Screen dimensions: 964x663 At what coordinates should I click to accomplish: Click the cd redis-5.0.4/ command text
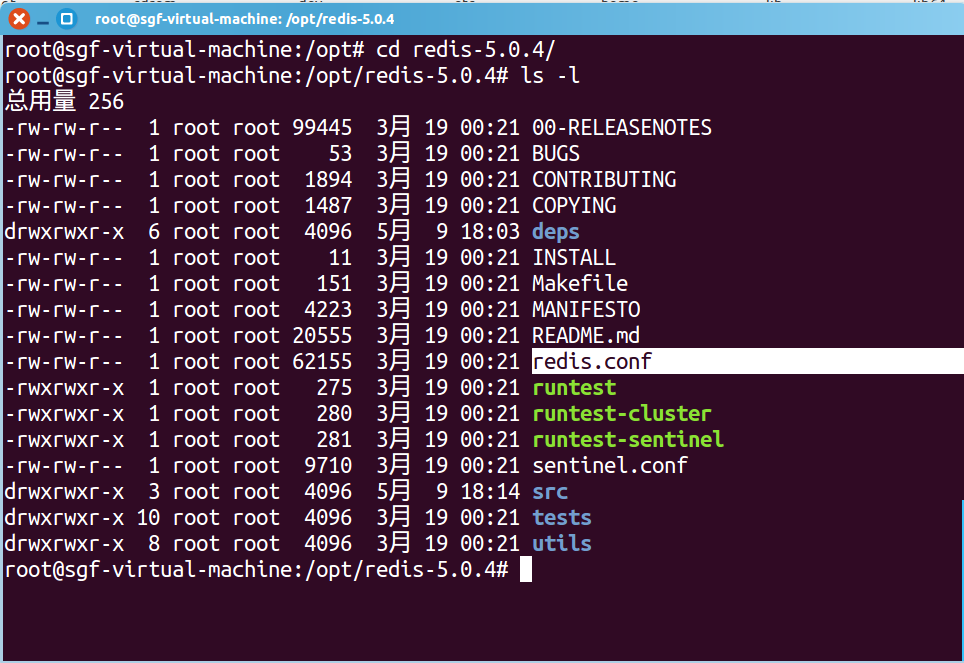pos(465,49)
